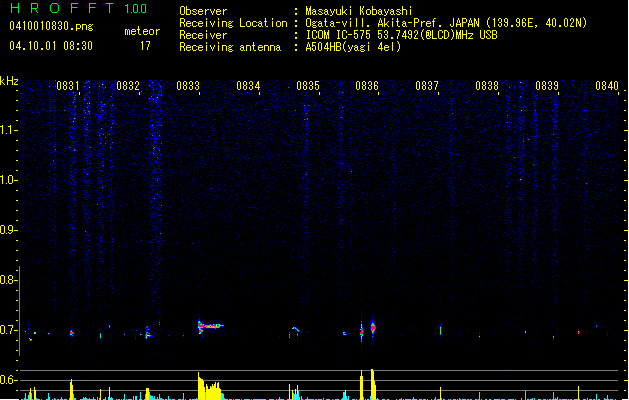Click antenna value A504HB(yagi 4el)
The image size is (629, 400).
(x=353, y=47)
